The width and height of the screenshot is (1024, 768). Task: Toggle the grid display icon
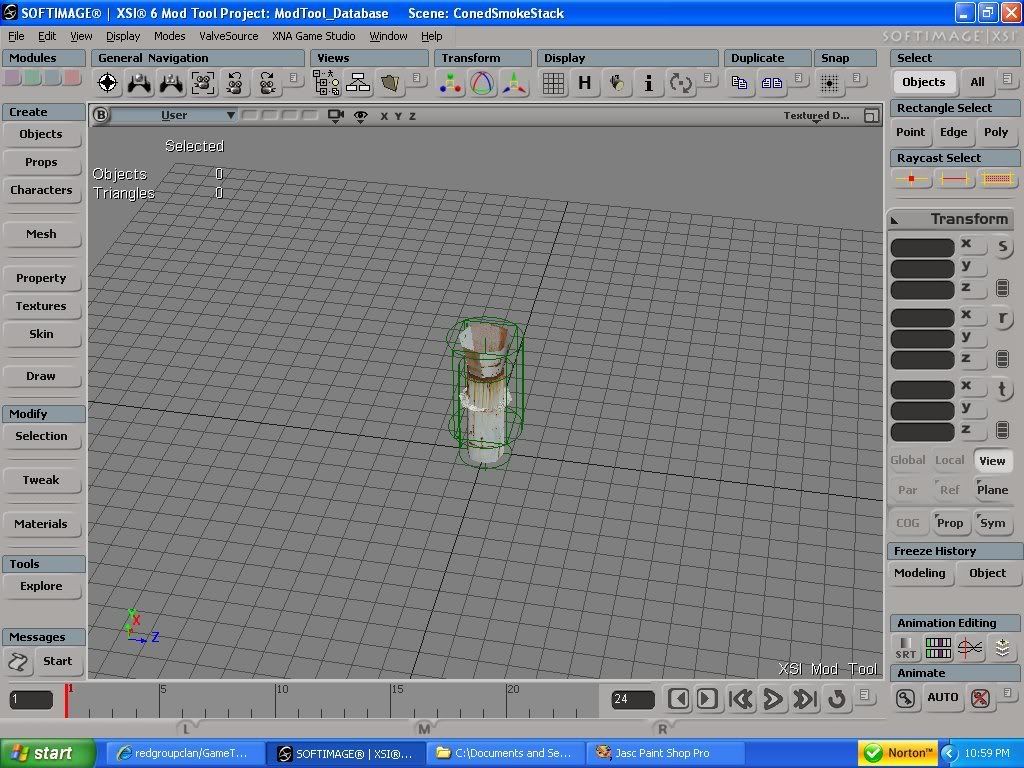(x=553, y=84)
